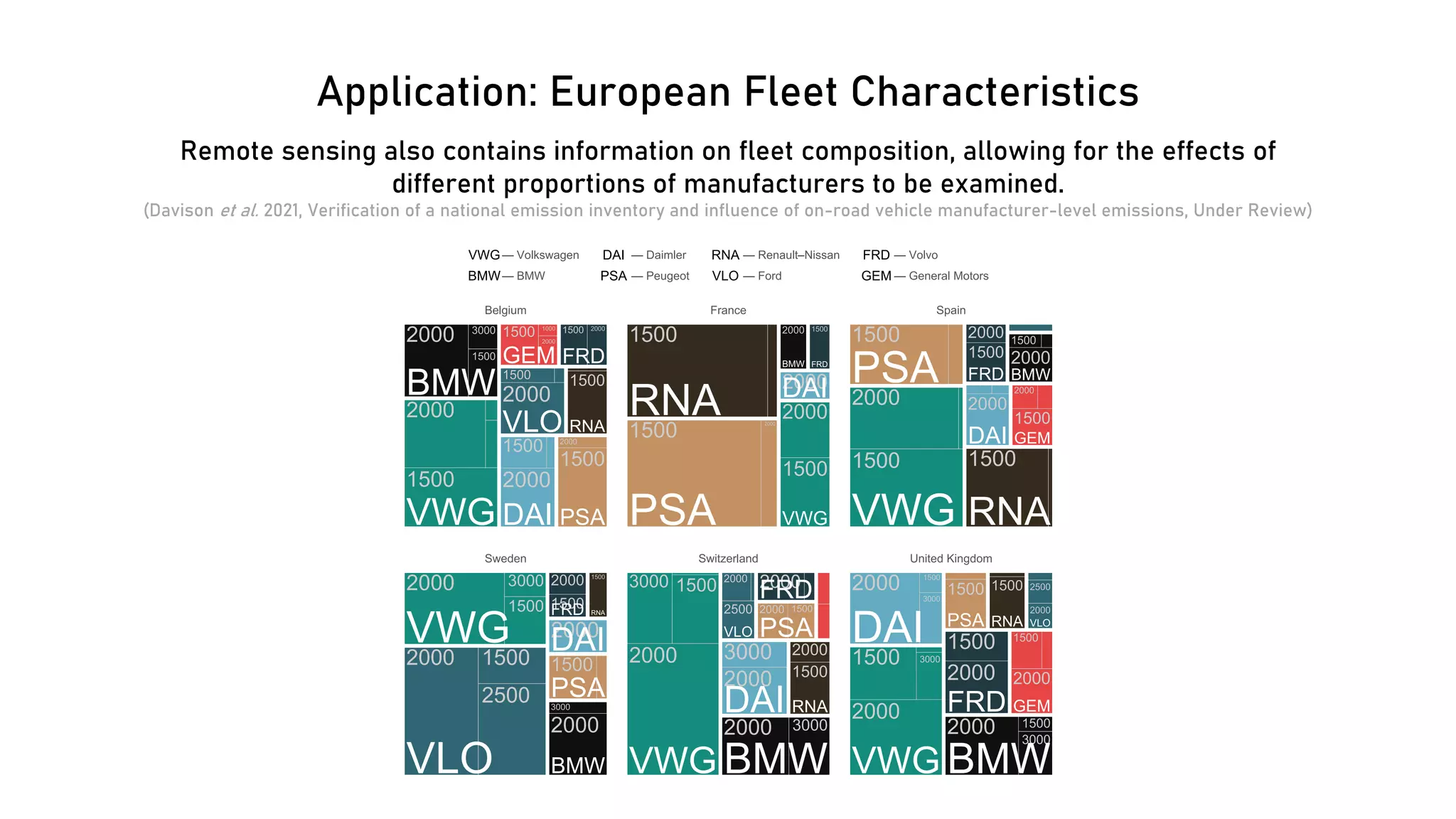Click the slide title 'Application: European Fleet Characteristics'
The image size is (1456, 819).
tap(728, 92)
